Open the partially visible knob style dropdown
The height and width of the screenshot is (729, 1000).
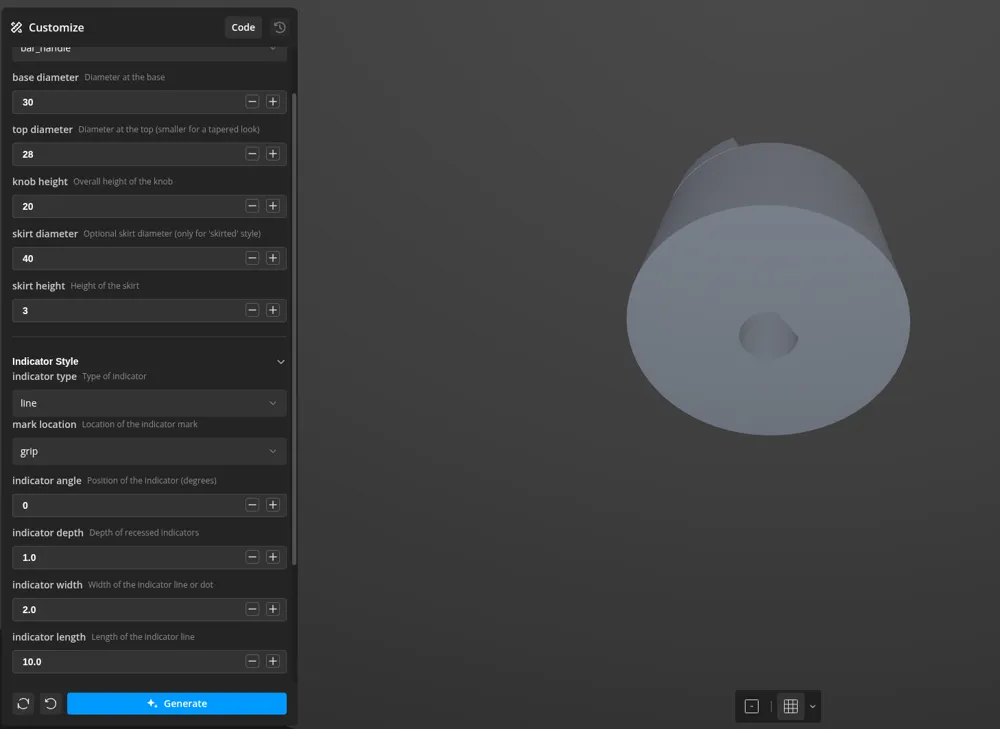point(149,53)
